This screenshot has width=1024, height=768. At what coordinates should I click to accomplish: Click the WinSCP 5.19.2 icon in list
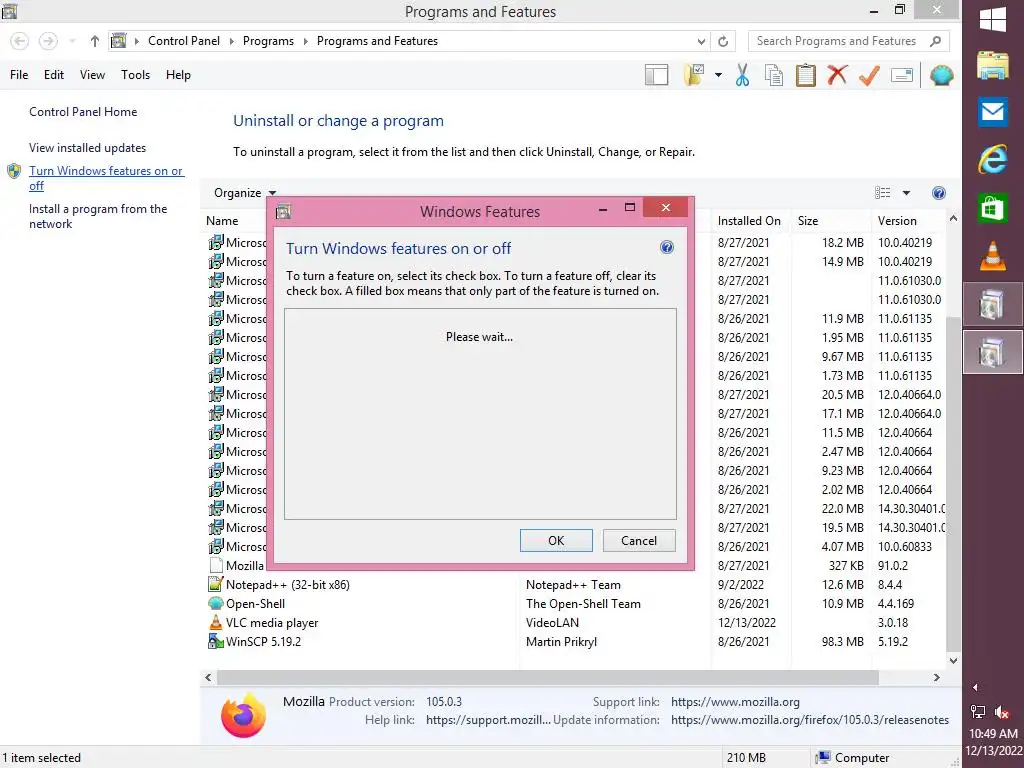click(x=216, y=641)
